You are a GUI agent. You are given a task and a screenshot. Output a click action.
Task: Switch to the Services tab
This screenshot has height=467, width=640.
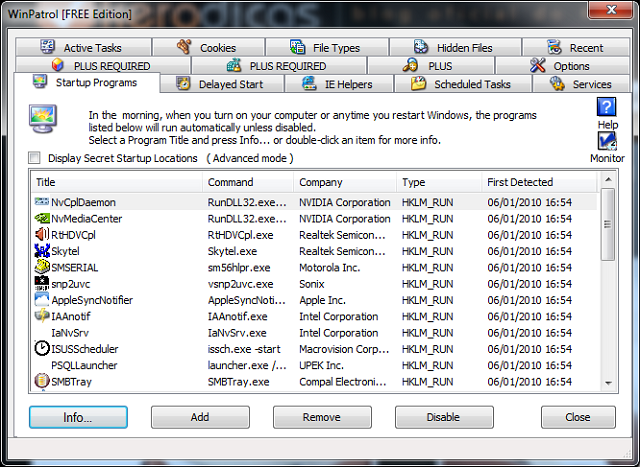(x=581, y=84)
